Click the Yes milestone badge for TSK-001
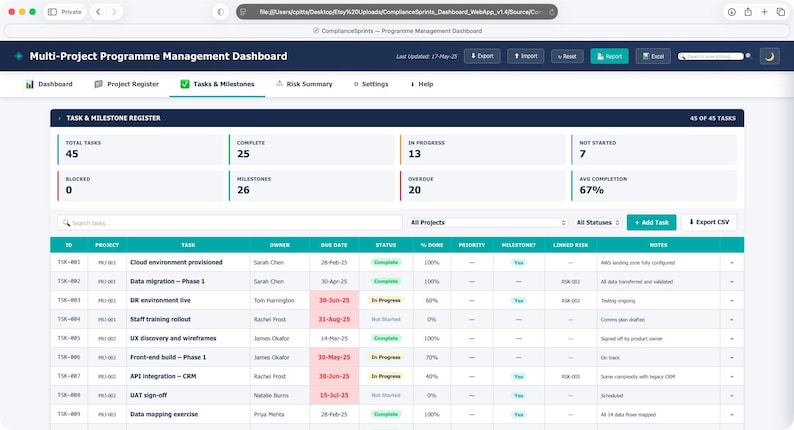Viewport: 794px width, 430px height. (519, 263)
